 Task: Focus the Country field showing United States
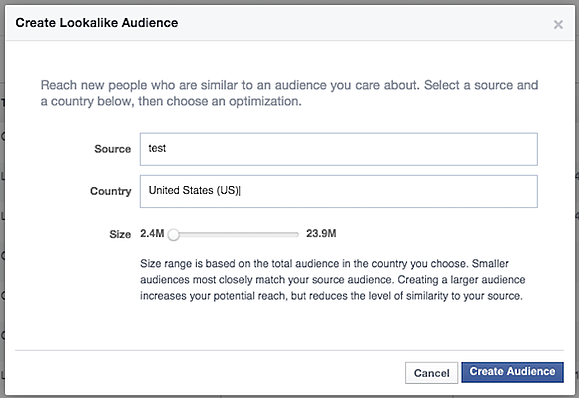pyautogui.click(x=339, y=191)
